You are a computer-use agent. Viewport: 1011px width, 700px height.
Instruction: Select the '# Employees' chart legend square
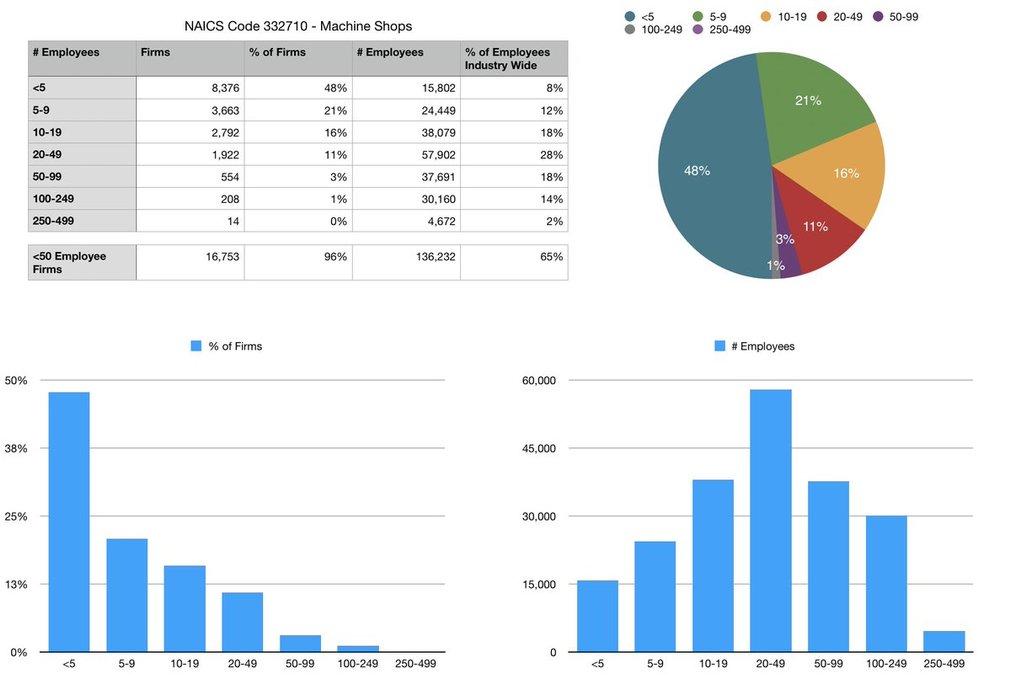tap(720, 346)
